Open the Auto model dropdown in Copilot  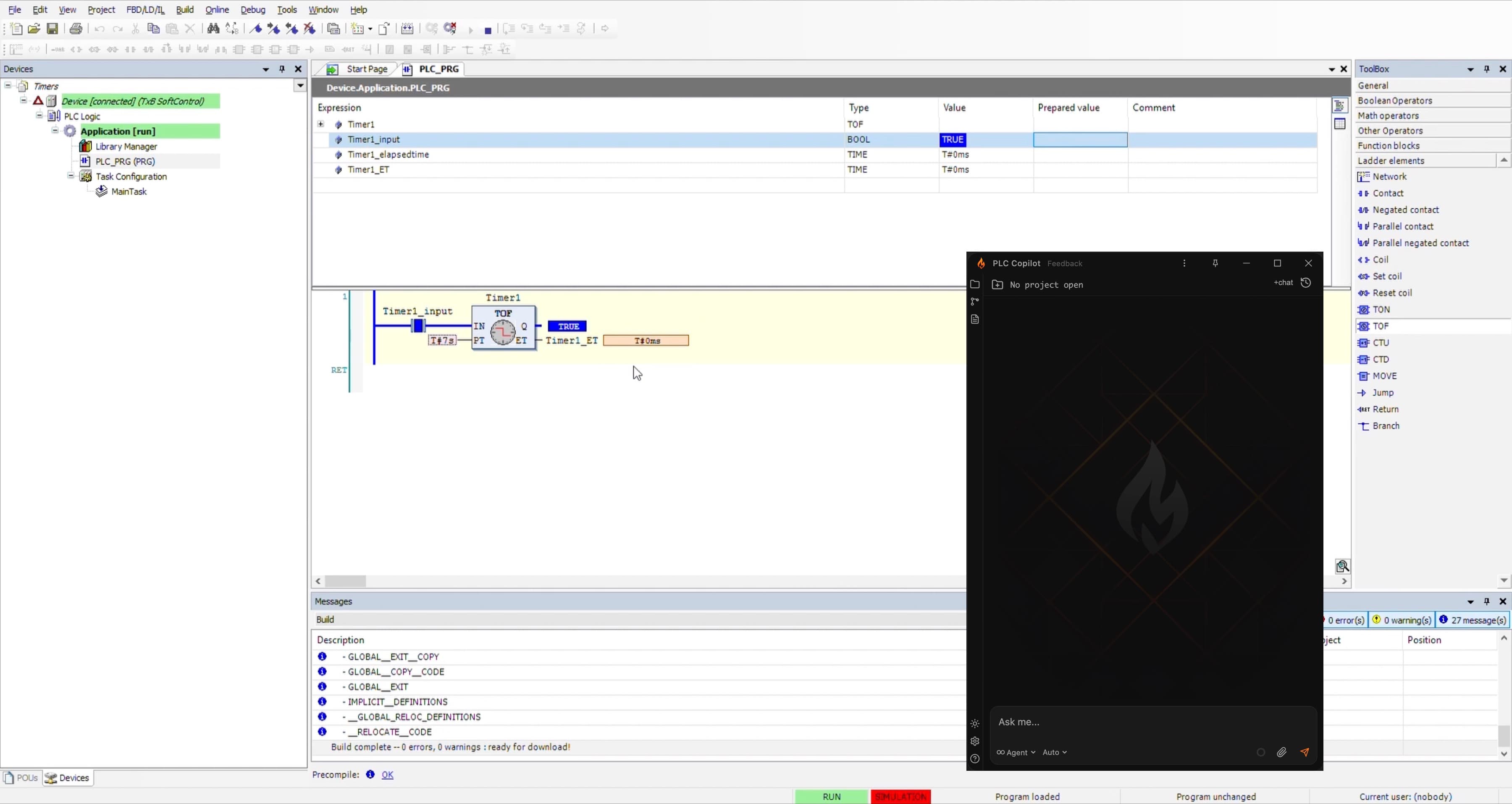tap(1055, 752)
